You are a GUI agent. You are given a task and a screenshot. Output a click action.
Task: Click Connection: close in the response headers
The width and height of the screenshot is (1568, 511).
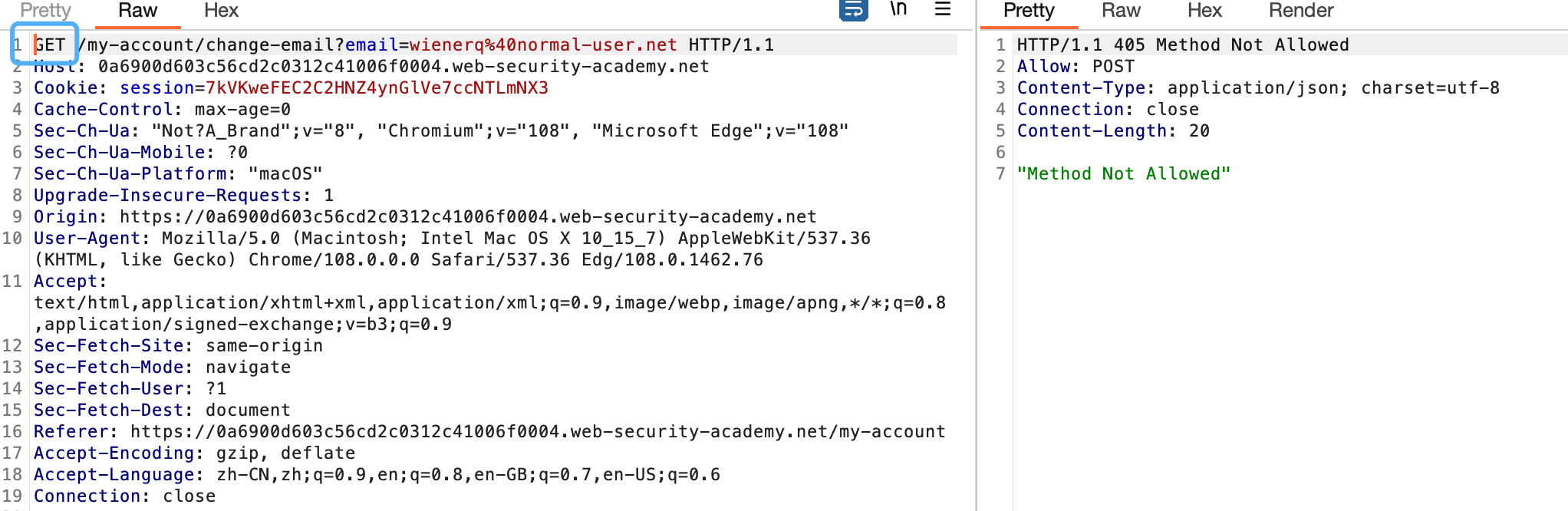pyautogui.click(x=1108, y=110)
